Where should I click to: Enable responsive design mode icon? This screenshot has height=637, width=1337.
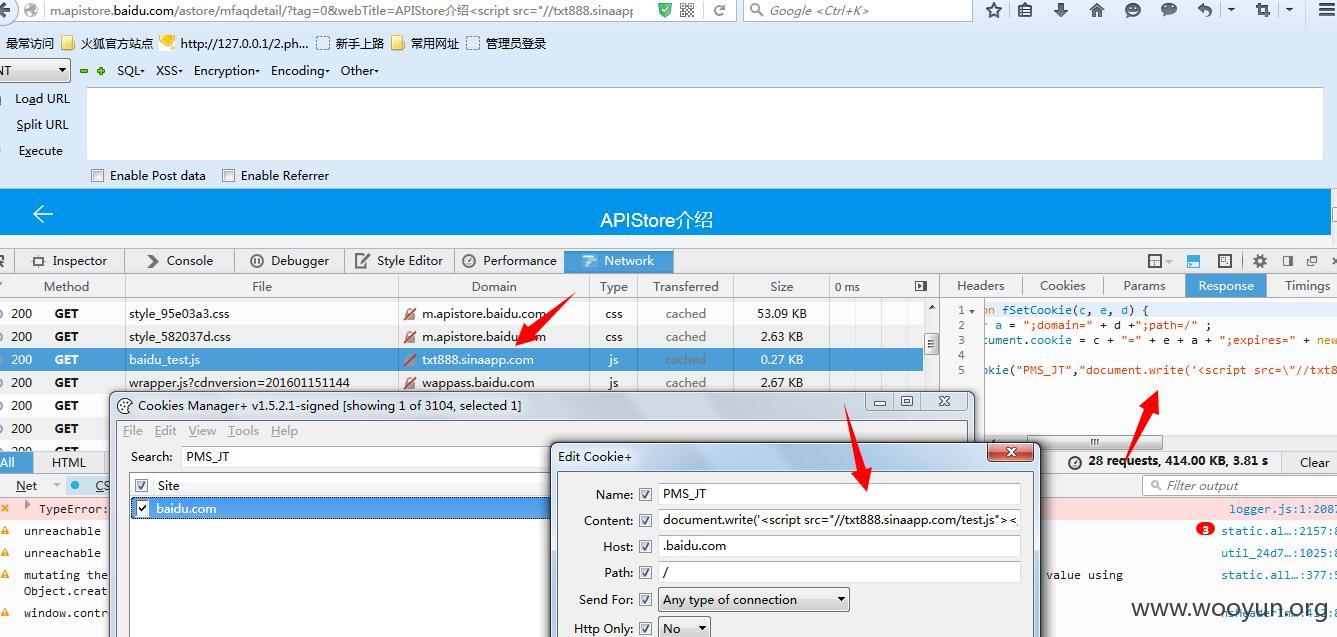(x=1226, y=261)
